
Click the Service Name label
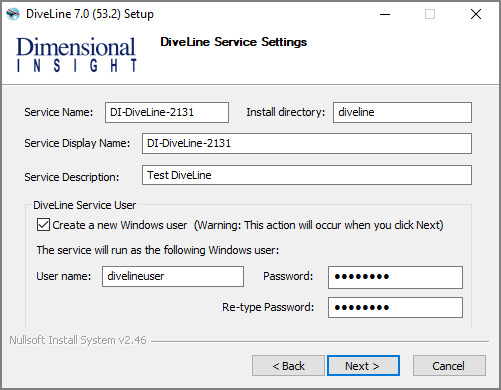59,112
